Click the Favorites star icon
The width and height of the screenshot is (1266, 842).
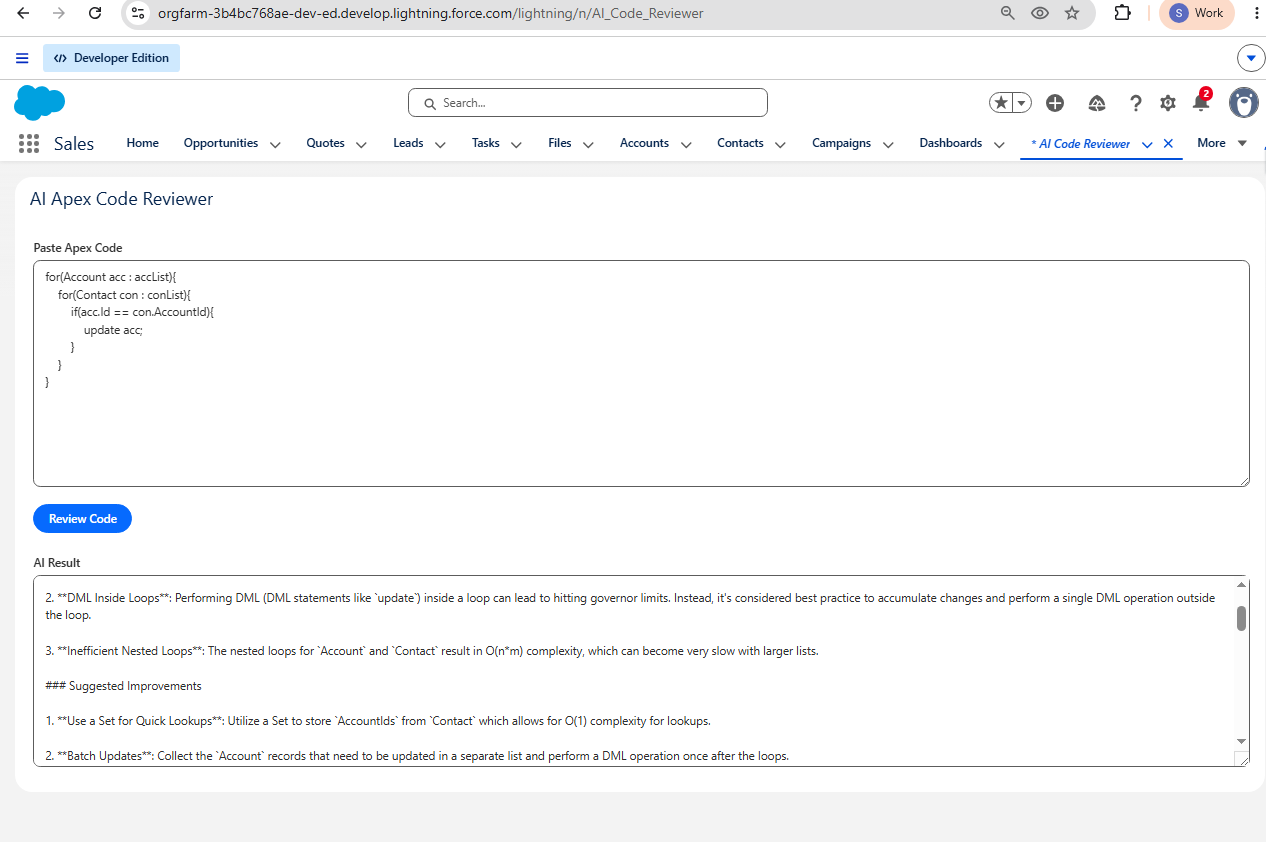[1001, 103]
